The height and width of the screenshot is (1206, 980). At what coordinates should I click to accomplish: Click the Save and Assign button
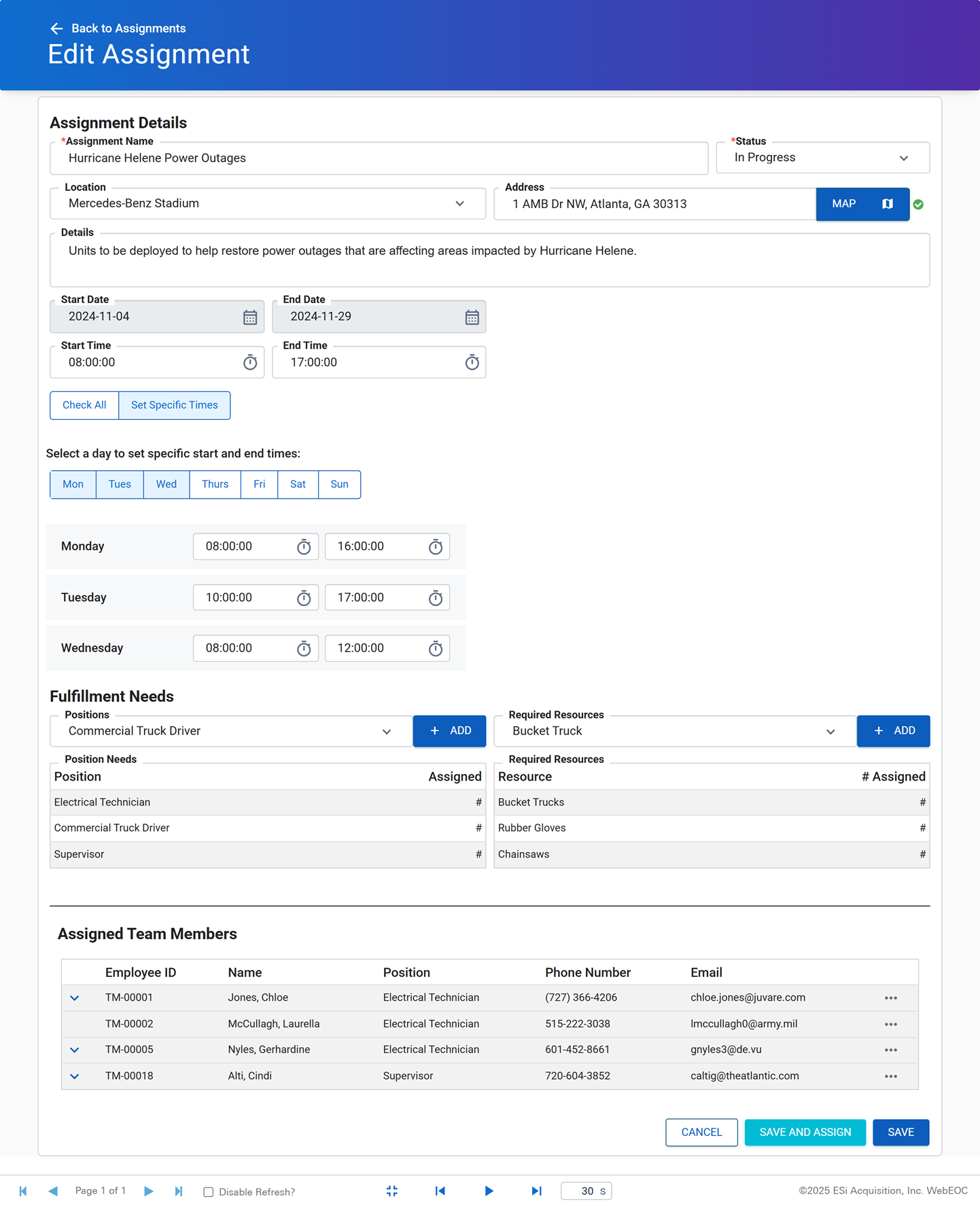pos(805,1133)
